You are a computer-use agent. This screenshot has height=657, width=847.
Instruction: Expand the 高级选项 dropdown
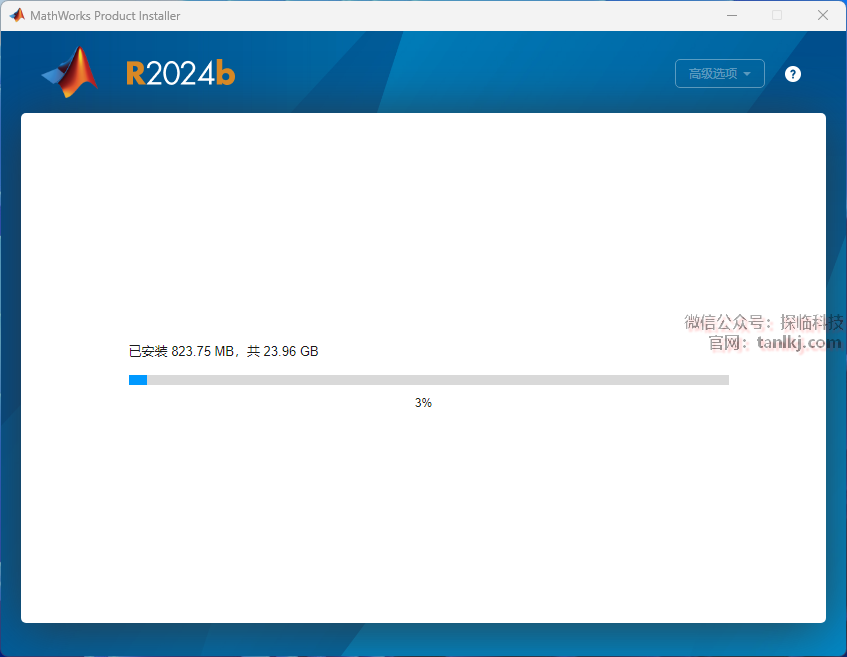[720, 73]
